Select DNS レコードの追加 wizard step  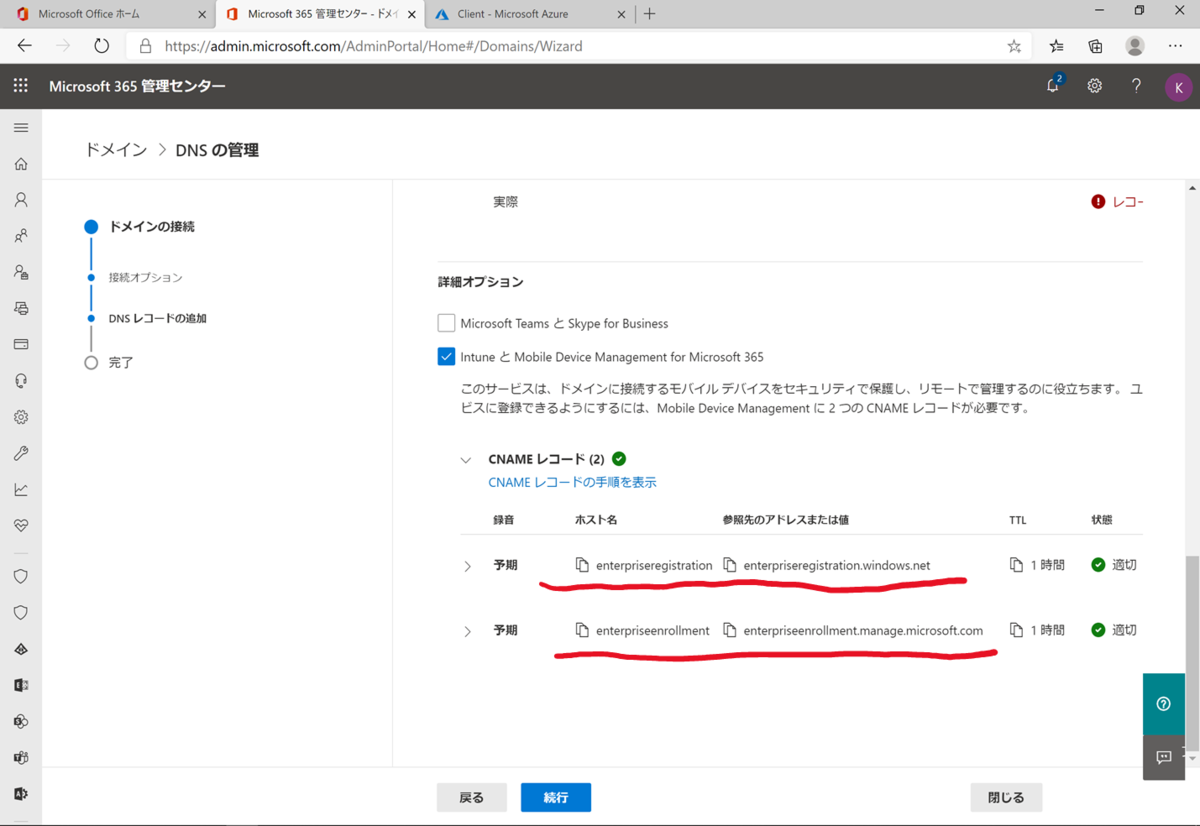(158, 319)
